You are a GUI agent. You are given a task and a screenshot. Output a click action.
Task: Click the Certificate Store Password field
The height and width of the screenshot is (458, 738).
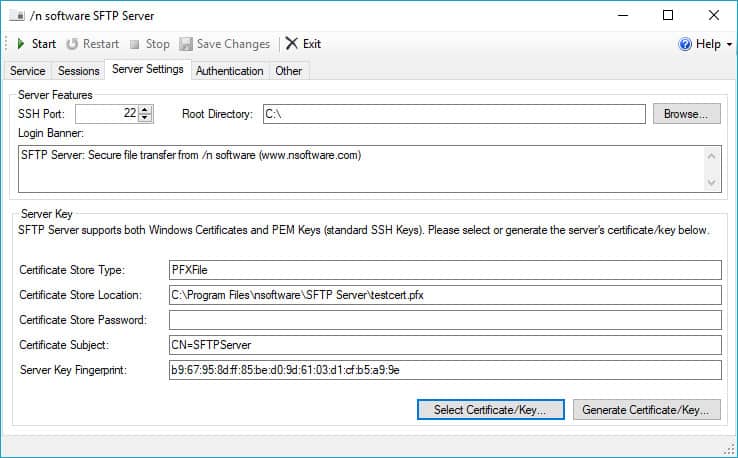point(445,320)
